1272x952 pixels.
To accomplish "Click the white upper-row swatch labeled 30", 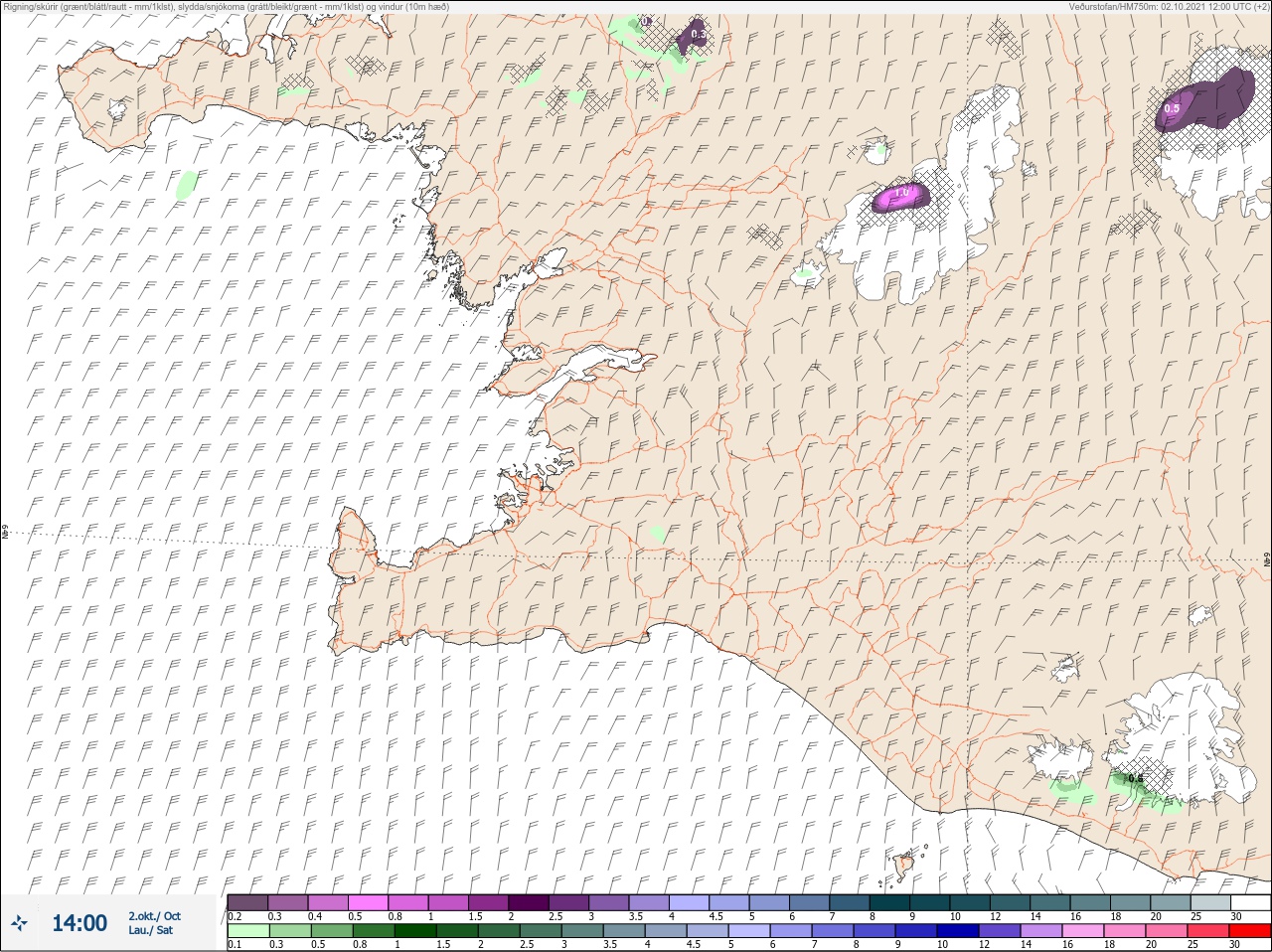I will click(x=1250, y=902).
